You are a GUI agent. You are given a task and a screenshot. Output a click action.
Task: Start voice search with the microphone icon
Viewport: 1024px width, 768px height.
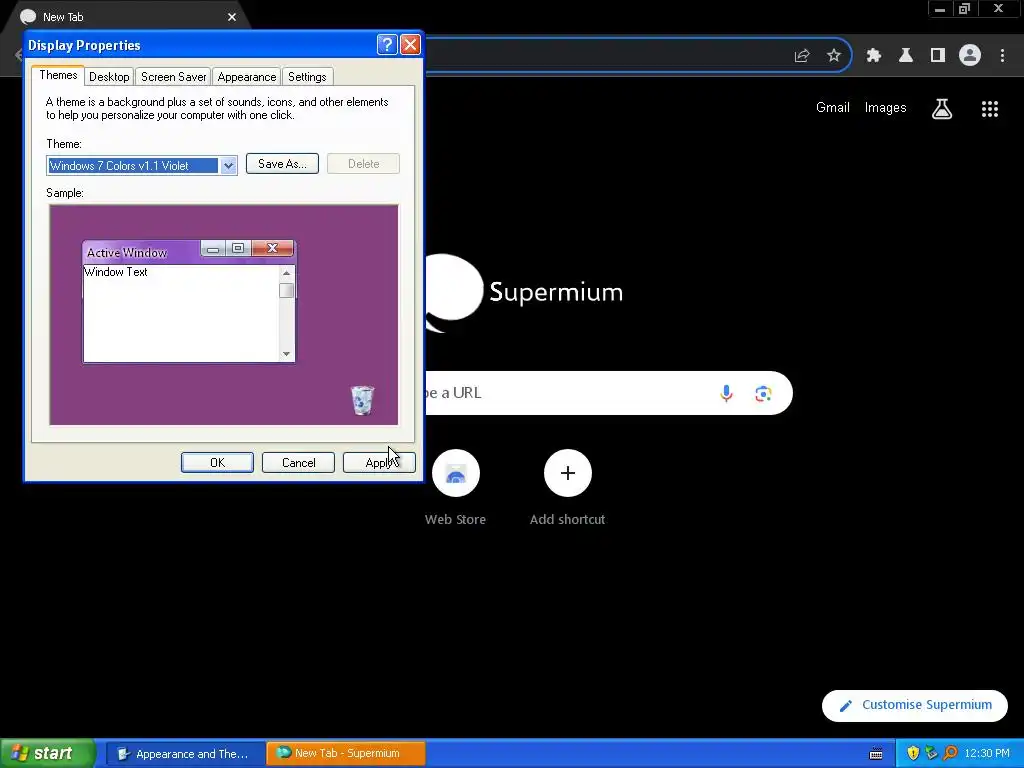coord(726,393)
